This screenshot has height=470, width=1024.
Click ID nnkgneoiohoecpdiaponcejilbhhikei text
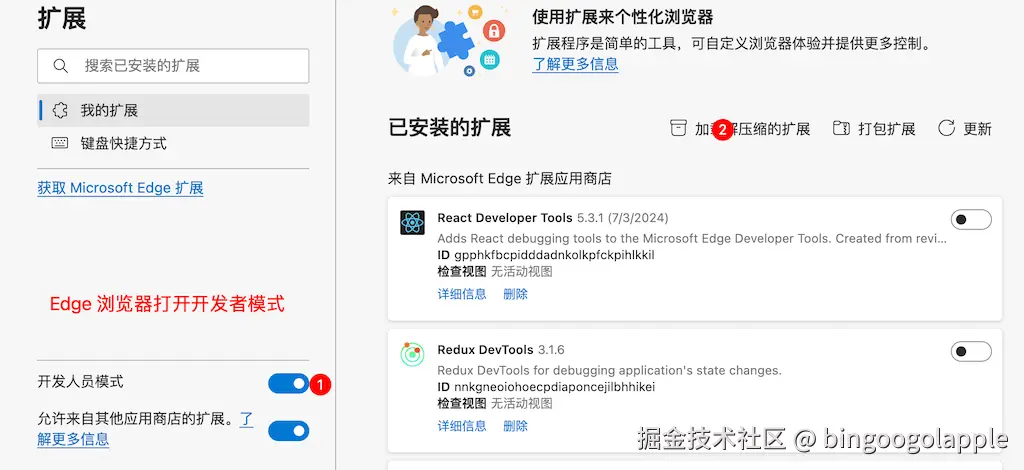tap(546, 386)
